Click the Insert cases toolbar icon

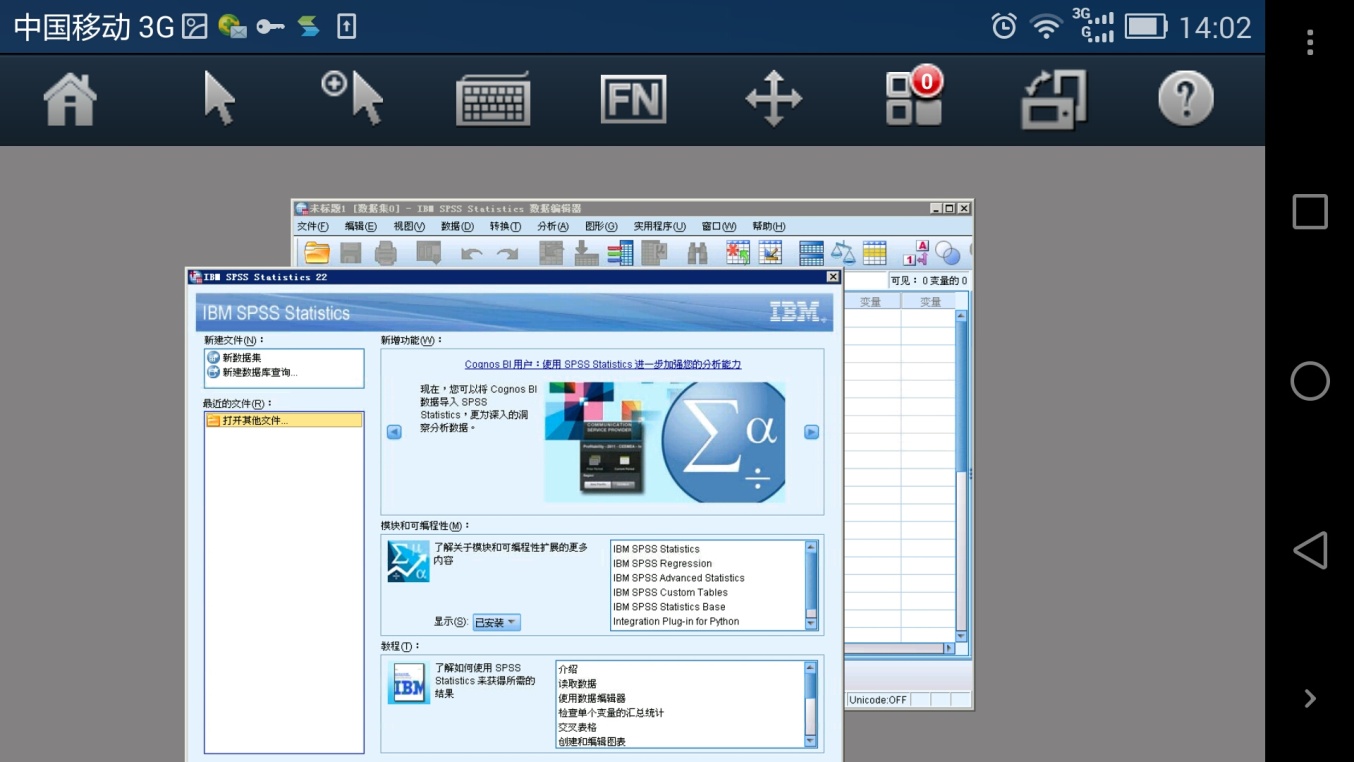tap(738, 253)
